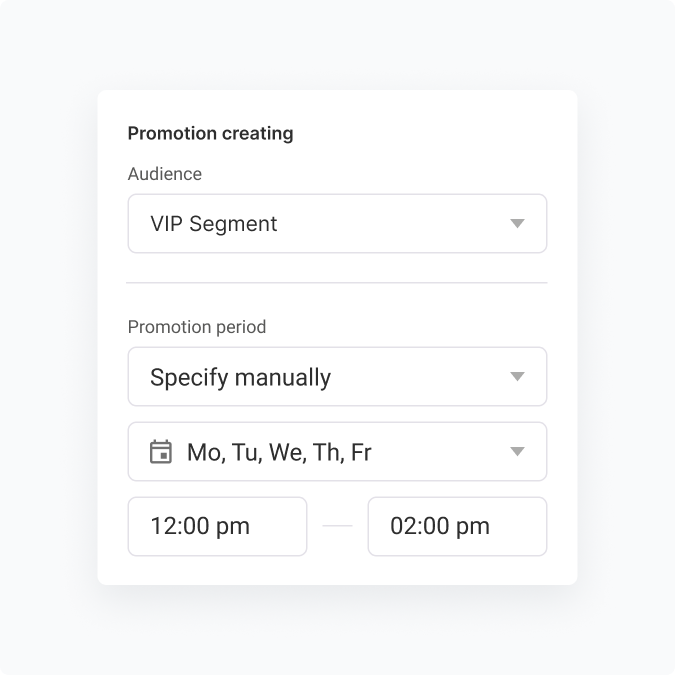
Task: Open the "Mo, Tu, We, Th, Fr" days list
Action: [x=279, y=452]
